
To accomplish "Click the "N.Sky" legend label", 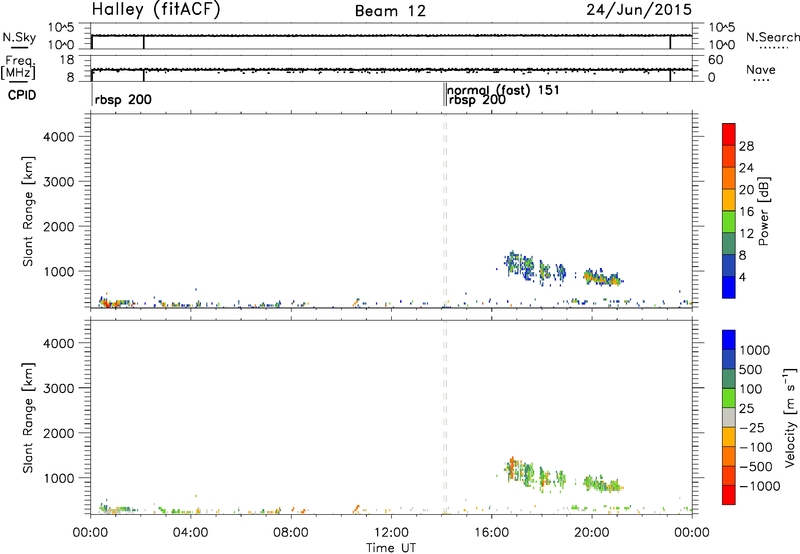I will click(x=19, y=37).
